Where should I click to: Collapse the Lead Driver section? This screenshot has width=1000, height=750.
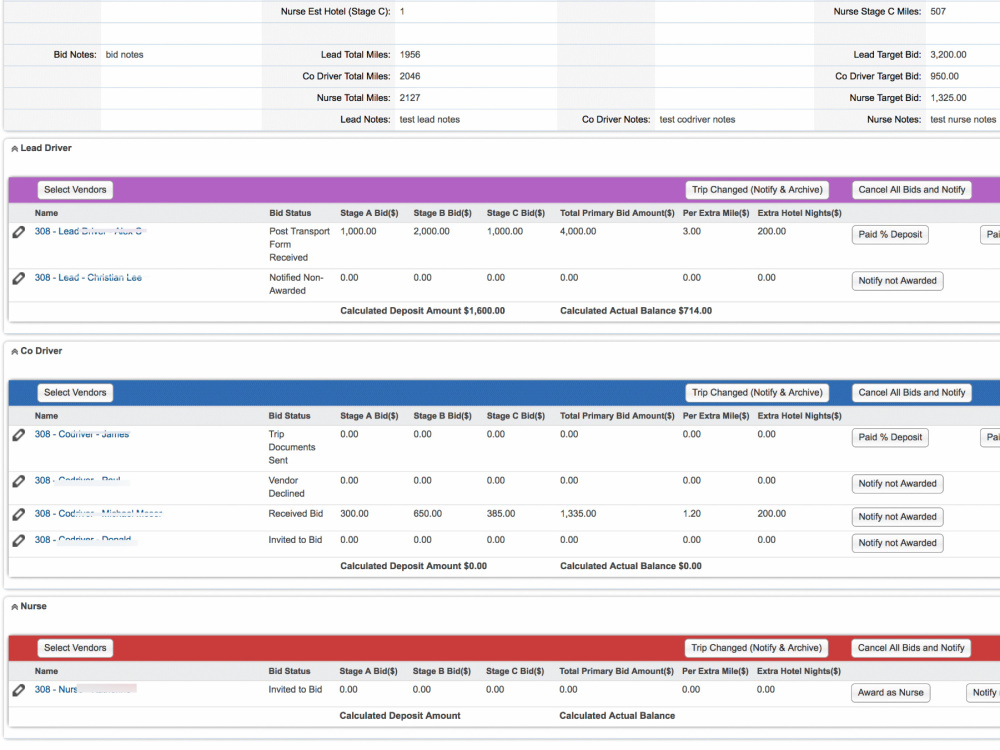15,149
